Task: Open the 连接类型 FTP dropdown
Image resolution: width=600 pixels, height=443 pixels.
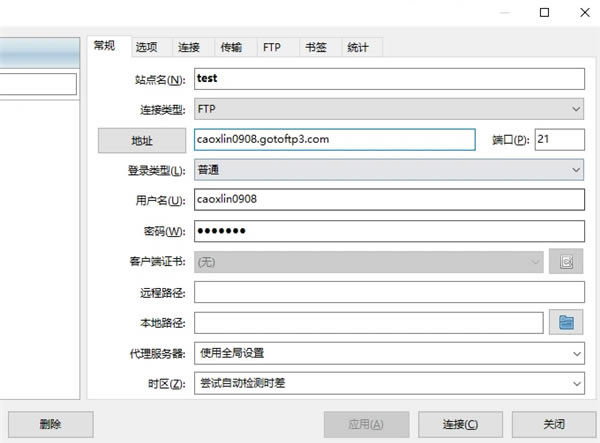Action: (388, 109)
